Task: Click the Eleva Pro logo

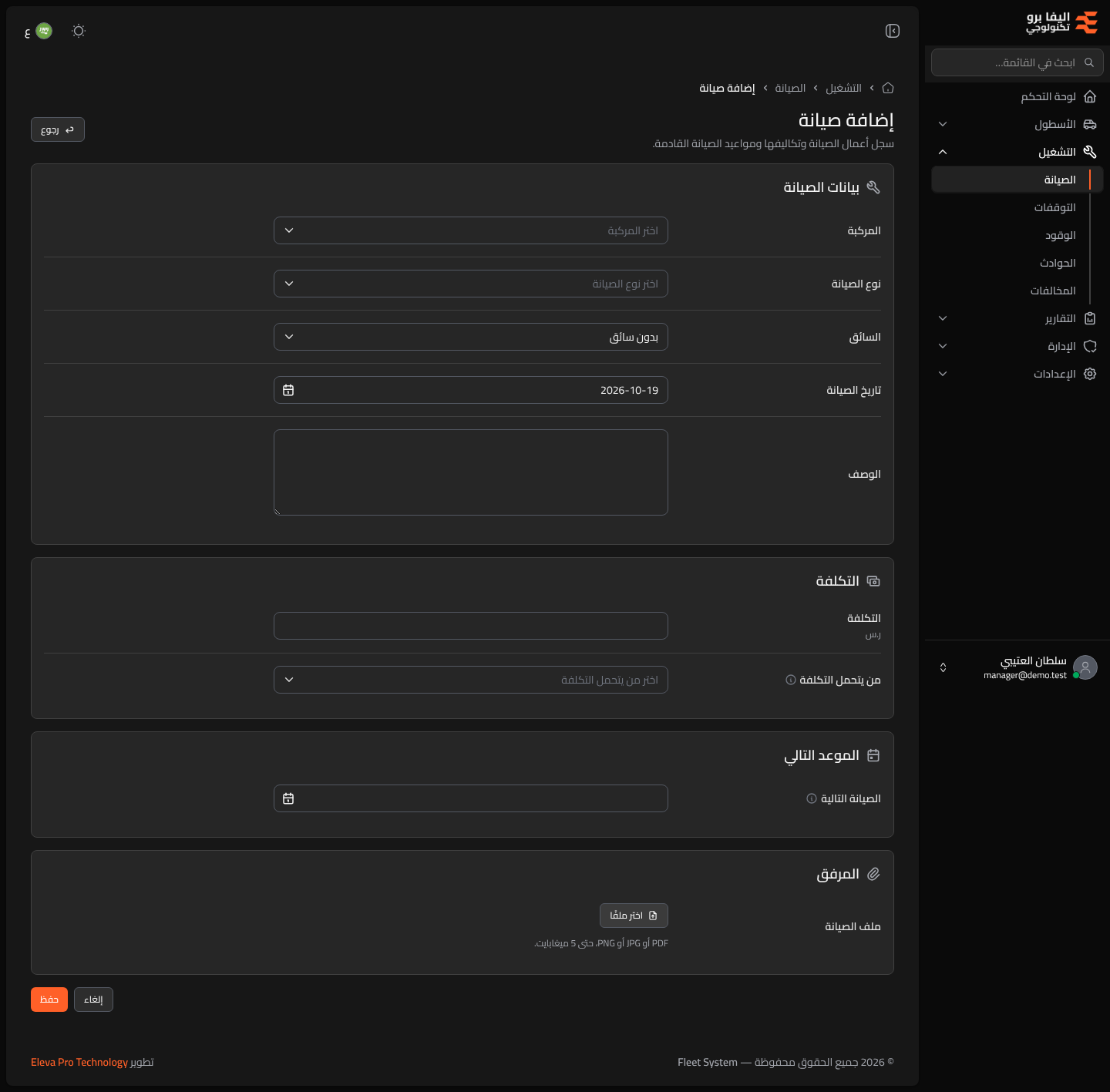Action: click(1062, 22)
